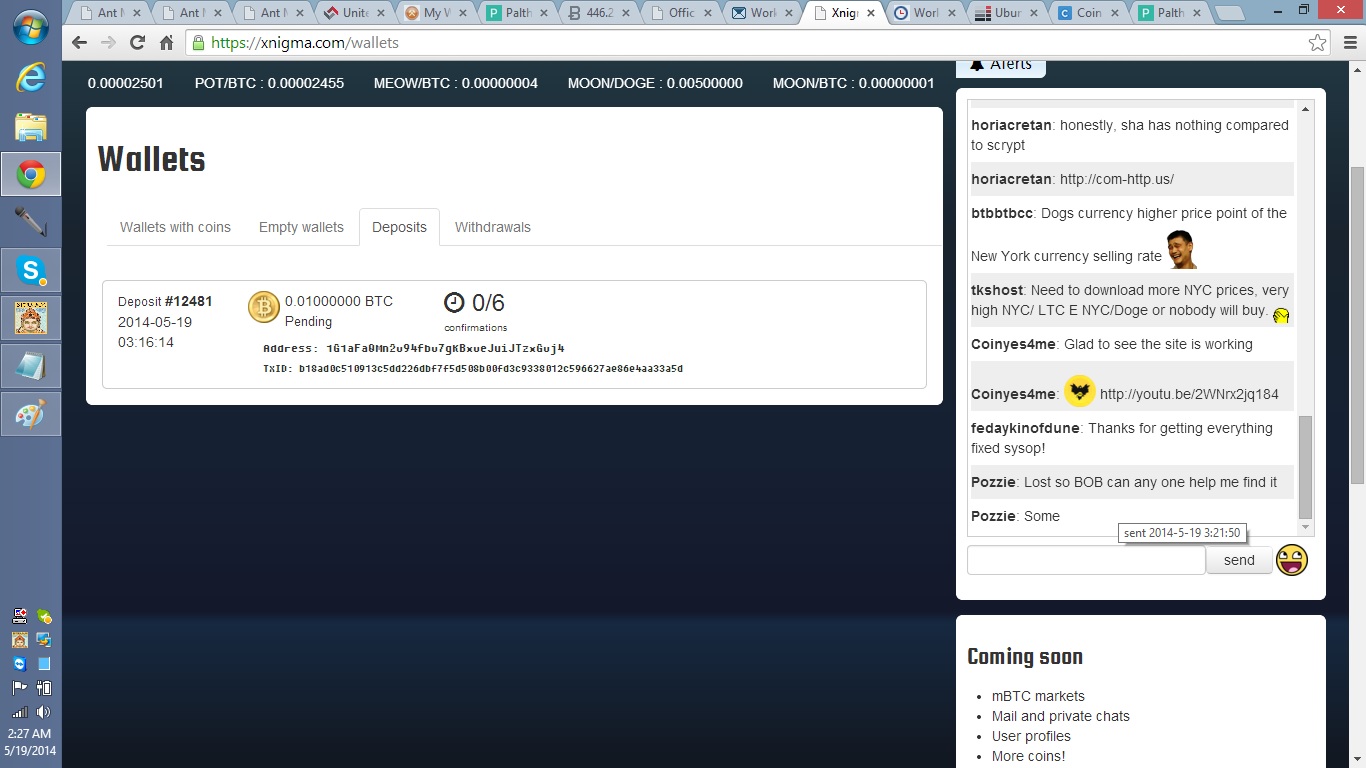Open the youtu.be link from Coinyes4me
This screenshot has height=768, width=1366.
tap(1188, 394)
